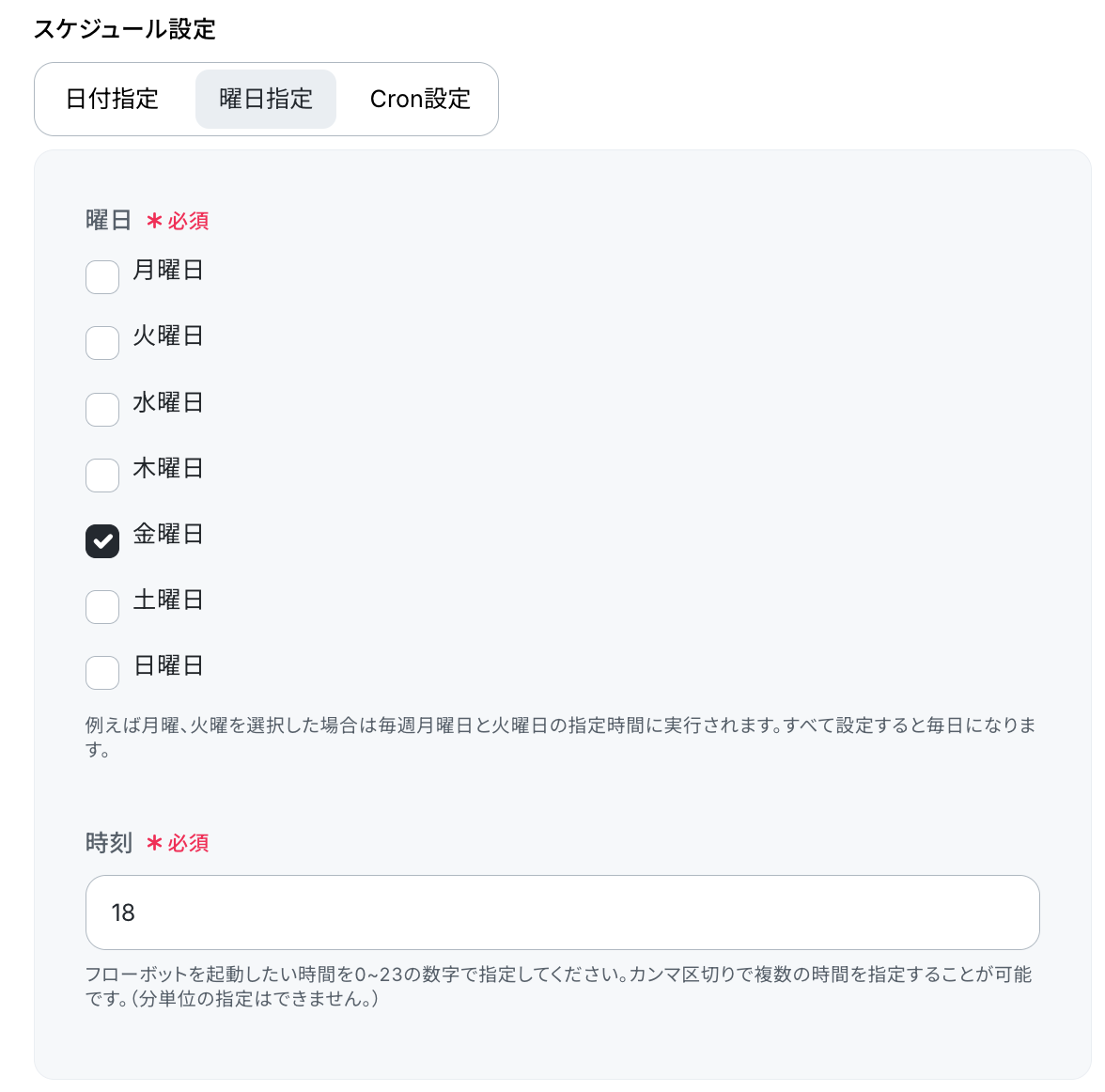The width and height of the screenshot is (1105, 1092).
Task: Click the 日曜日 text label
Action: click(x=168, y=665)
